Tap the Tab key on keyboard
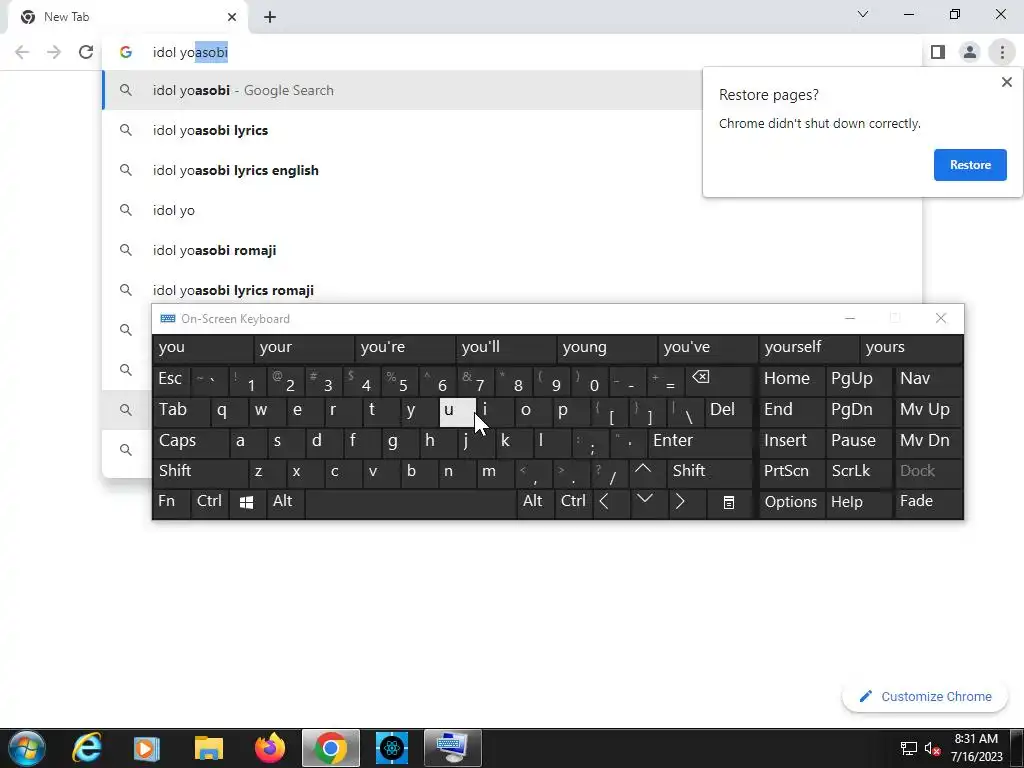The height and width of the screenshot is (768, 1024). click(181, 411)
